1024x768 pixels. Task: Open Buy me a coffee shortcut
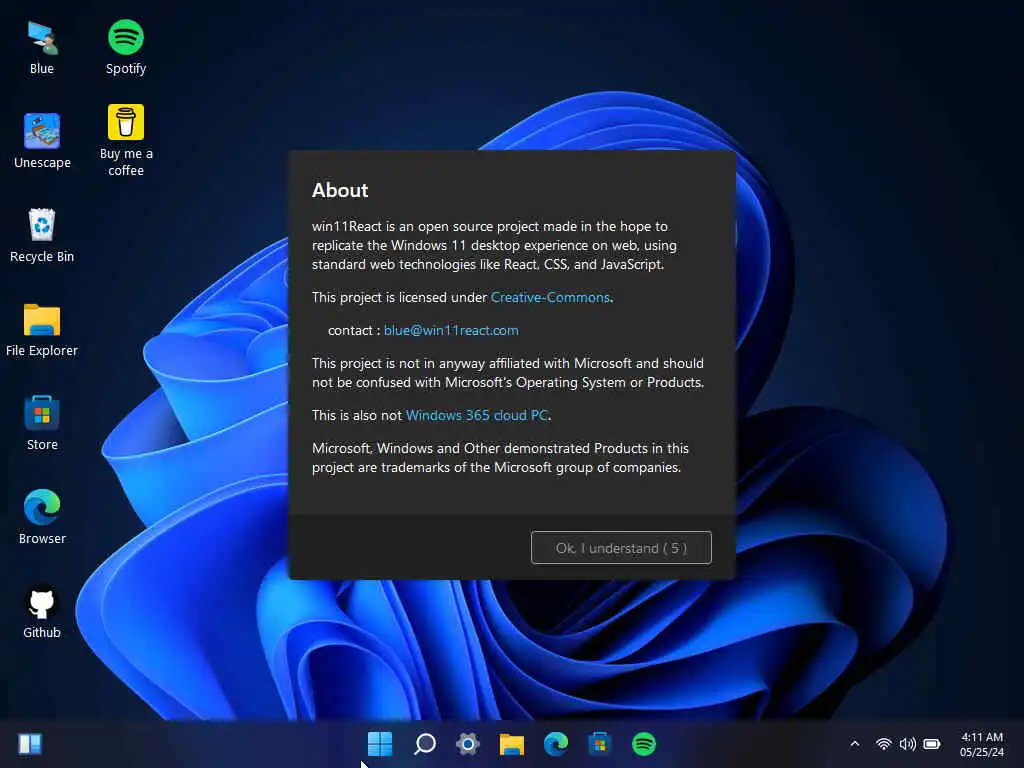[125, 140]
